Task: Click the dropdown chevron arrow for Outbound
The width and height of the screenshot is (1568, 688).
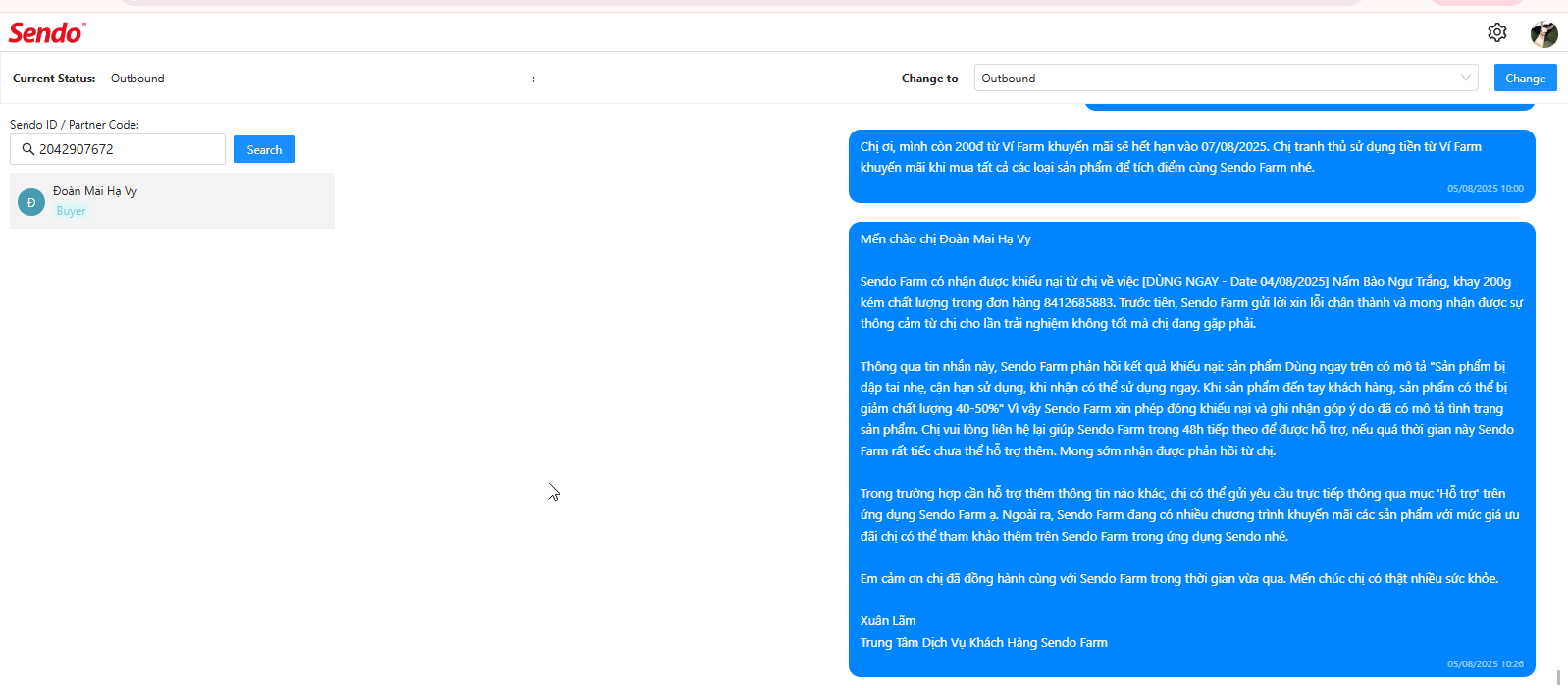Action: 1465,78
